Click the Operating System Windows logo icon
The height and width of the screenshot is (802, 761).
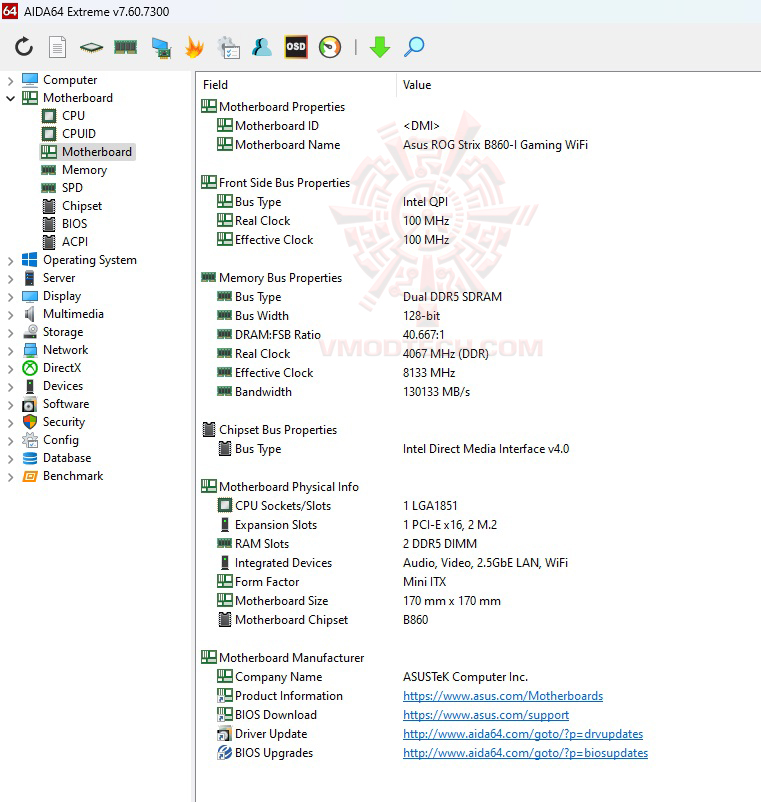[30, 260]
